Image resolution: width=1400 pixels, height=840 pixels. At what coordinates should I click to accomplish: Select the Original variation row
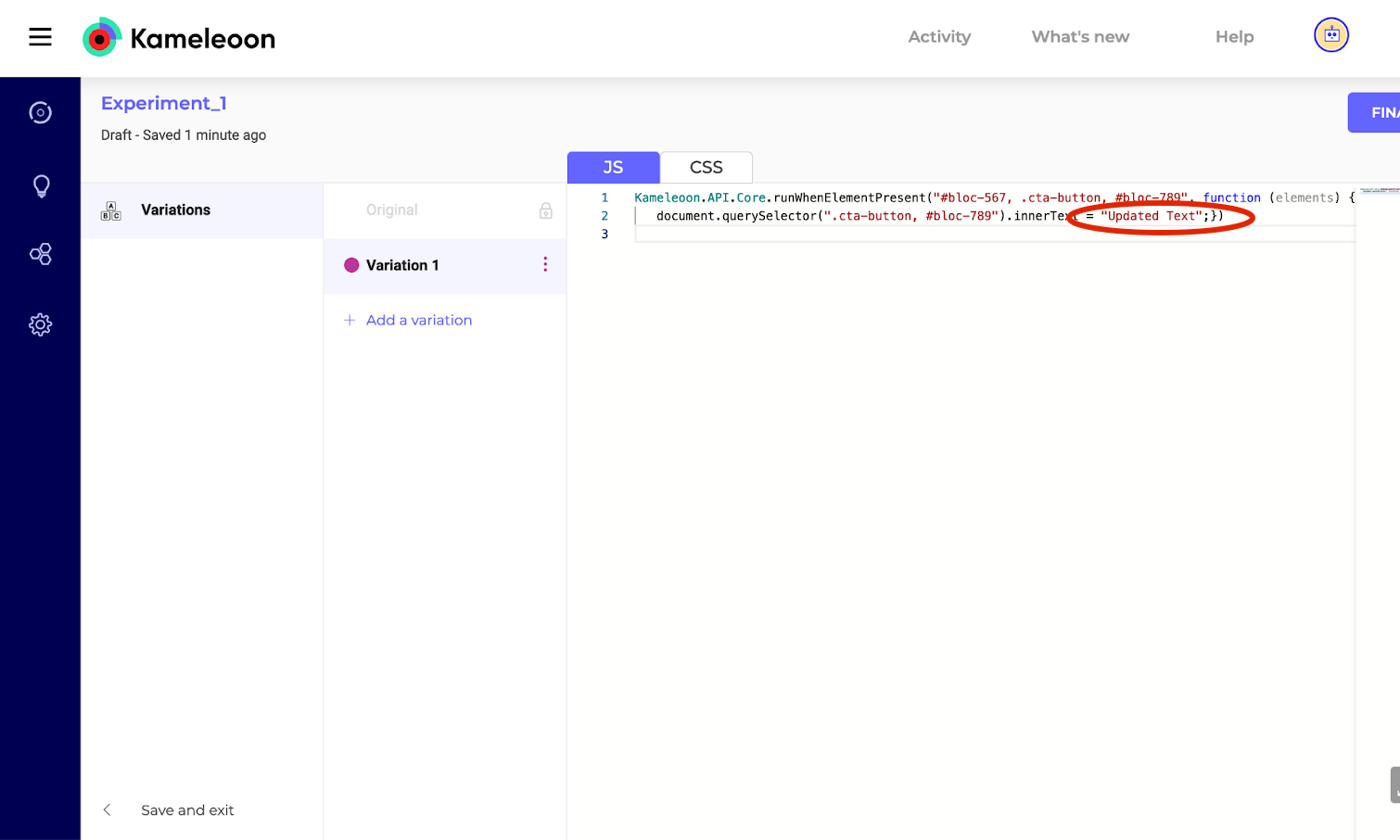coord(392,210)
